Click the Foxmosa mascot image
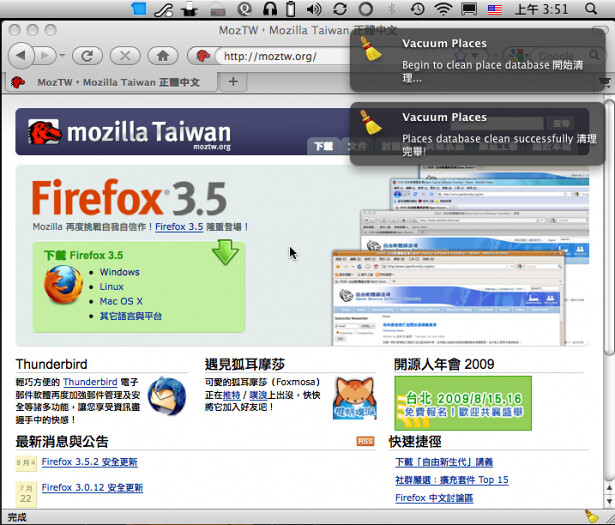615x525 pixels. point(354,397)
